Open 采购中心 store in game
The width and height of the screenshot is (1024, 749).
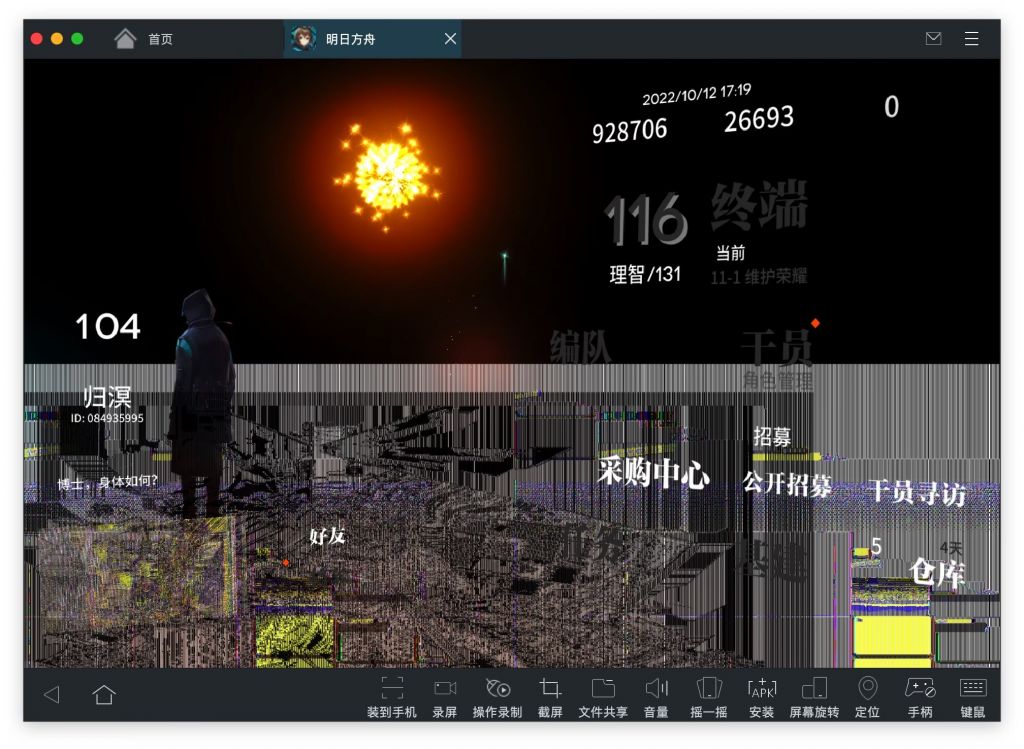pos(653,473)
